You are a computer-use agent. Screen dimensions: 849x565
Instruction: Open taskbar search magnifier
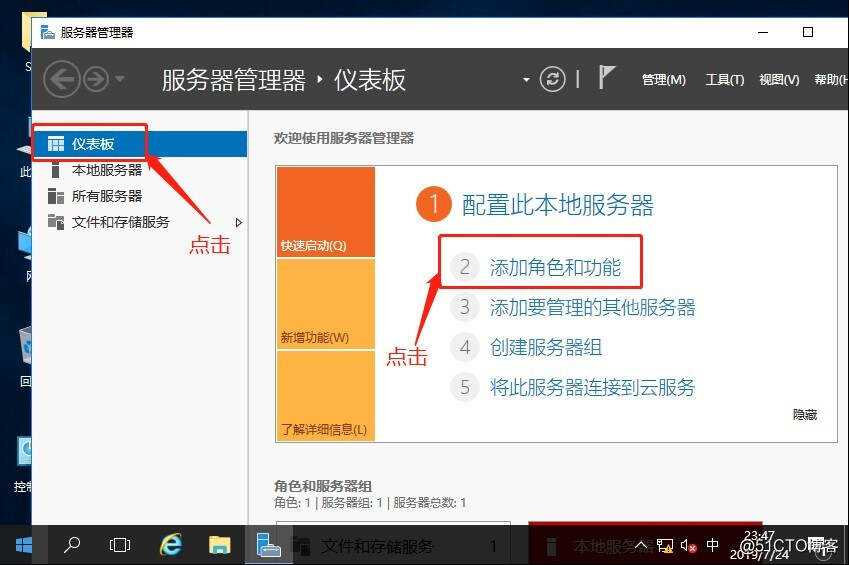click(x=71, y=545)
